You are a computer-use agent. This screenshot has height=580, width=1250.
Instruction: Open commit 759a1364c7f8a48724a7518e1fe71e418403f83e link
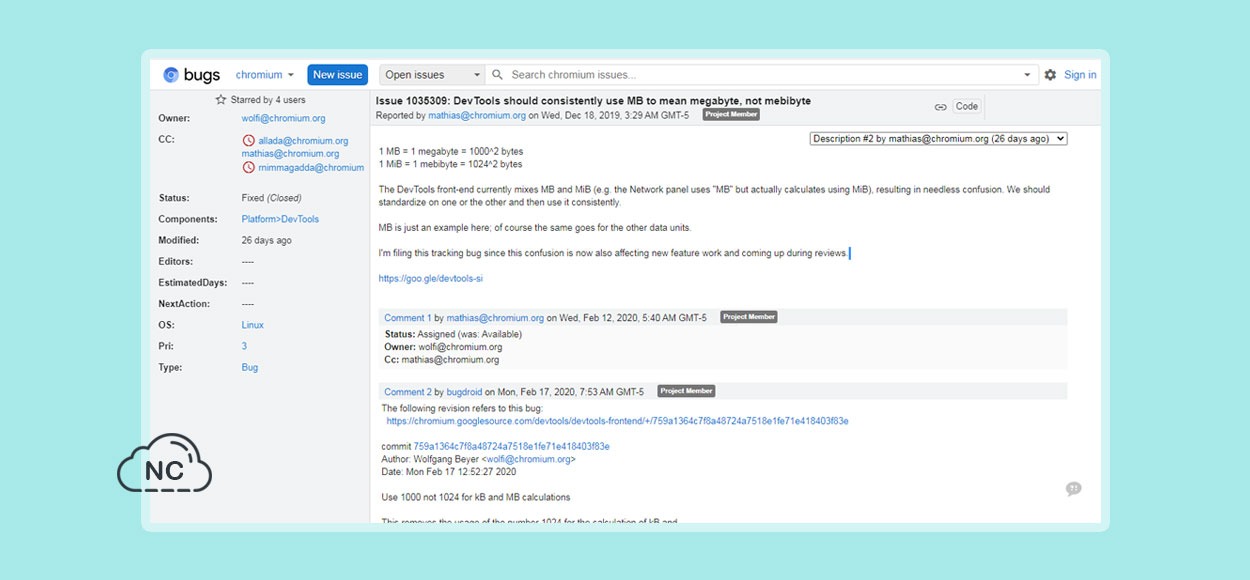pos(511,446)
